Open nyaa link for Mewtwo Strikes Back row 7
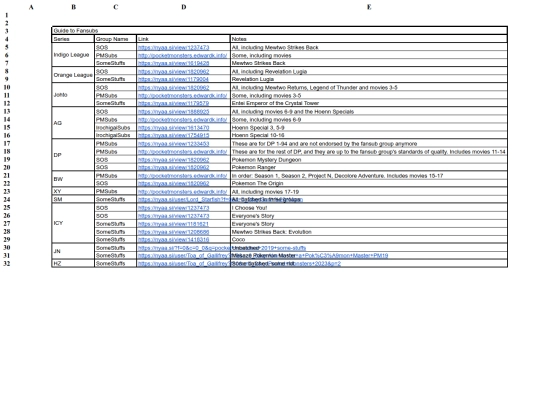Image resolution: width=540 pixels, height=405 pixels. coord(174,63)
